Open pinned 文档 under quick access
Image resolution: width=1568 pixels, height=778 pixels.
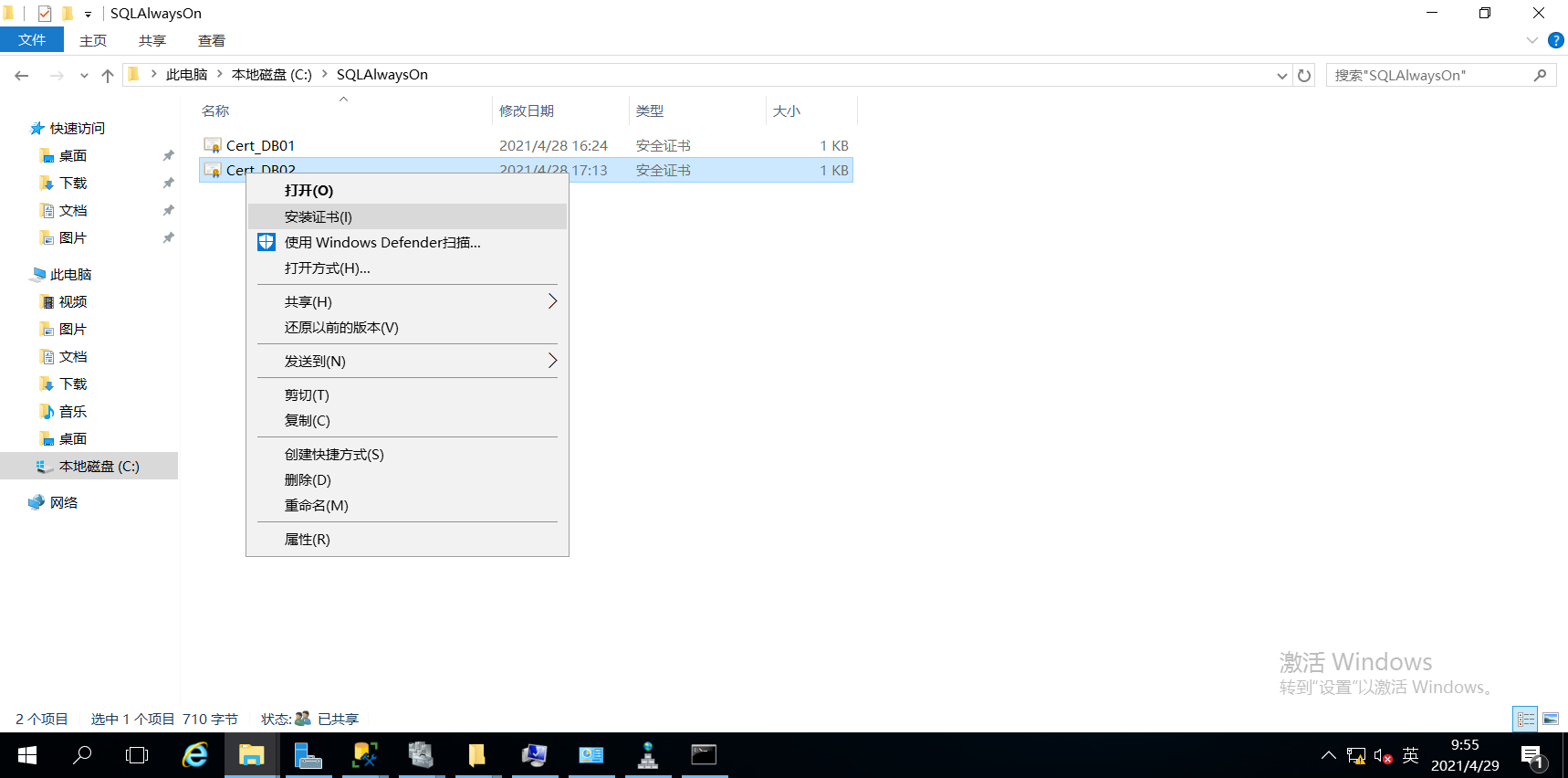[73, 210]
